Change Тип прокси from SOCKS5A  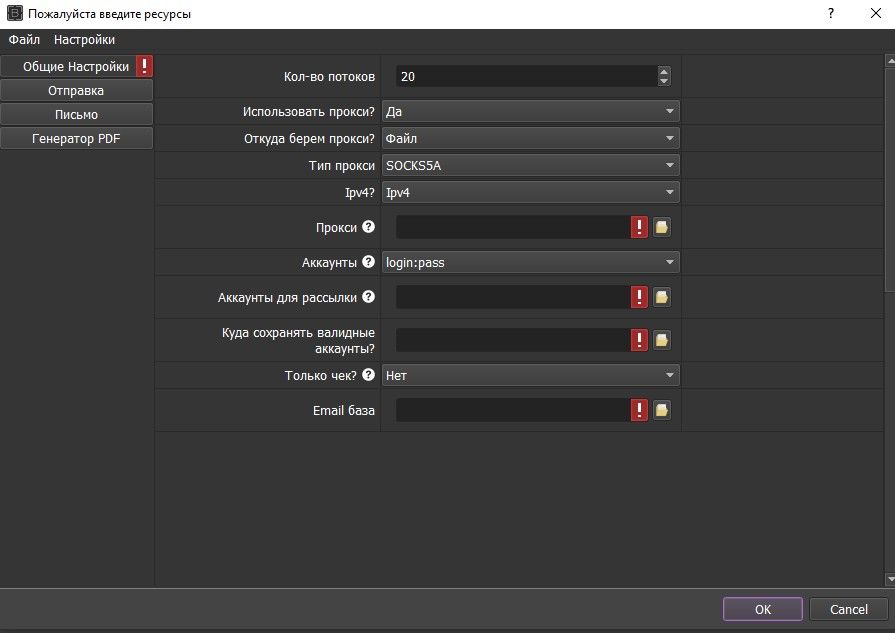[531, 165]
